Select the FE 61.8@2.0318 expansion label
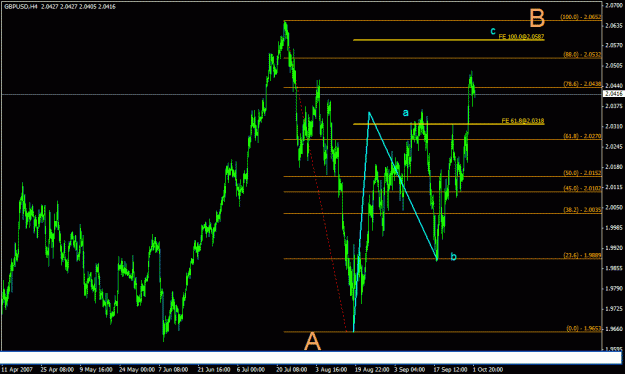The height and width of the screenshot is (374, 625). click(523, 121)
